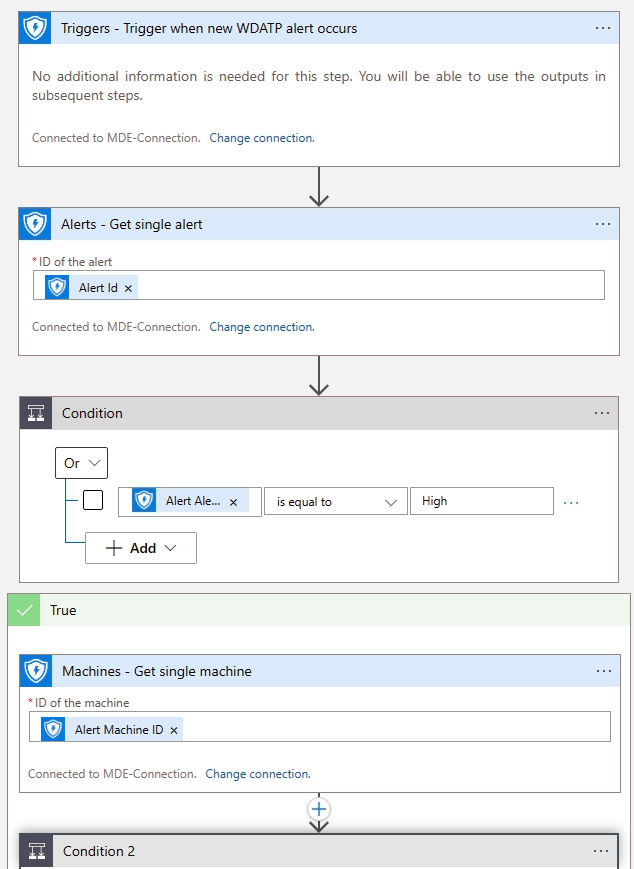Click Change connection under Alerts step

(x=262, y=327)
